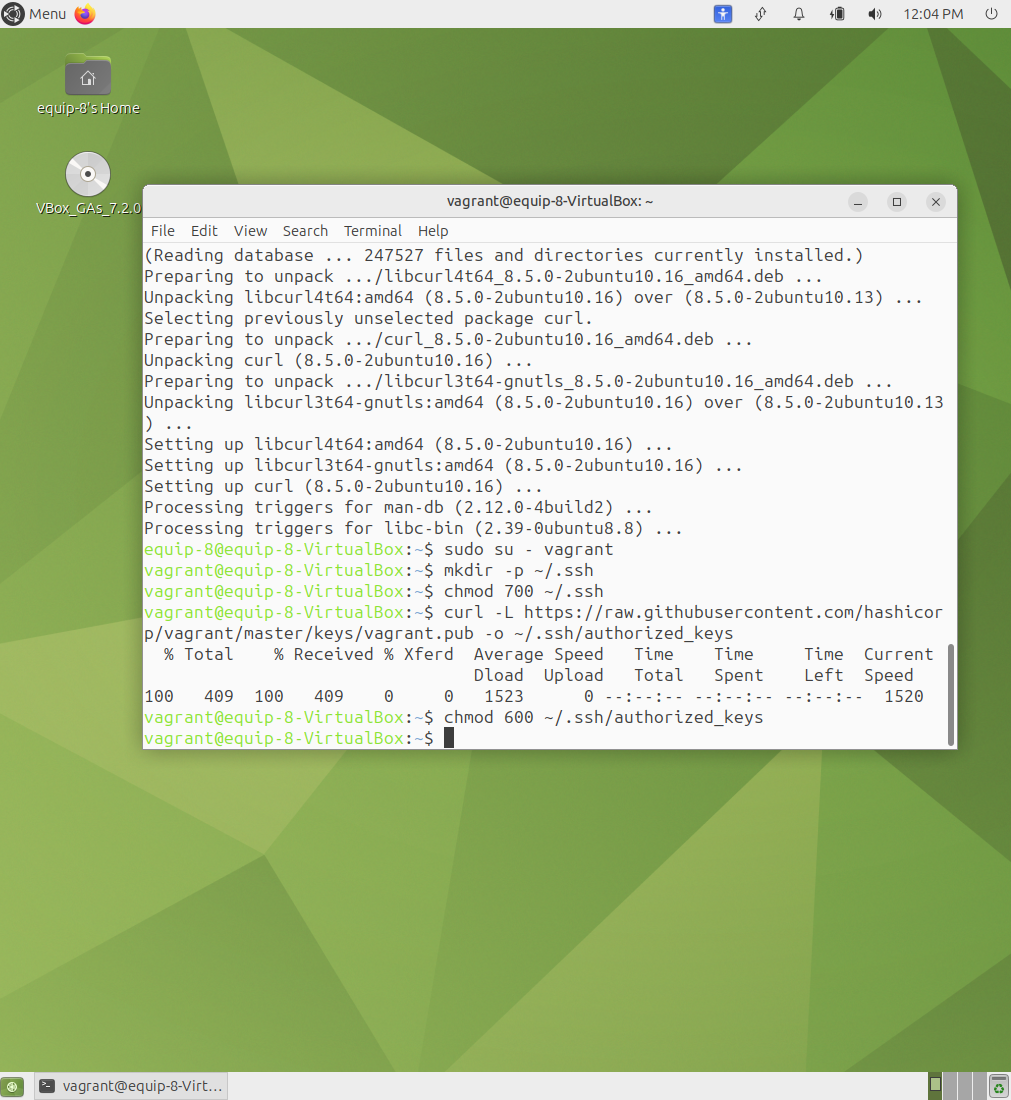Click the '(Reading database ... 247527 files' line
This screenshot has height=1100, width=1011.
pos(504,255)
